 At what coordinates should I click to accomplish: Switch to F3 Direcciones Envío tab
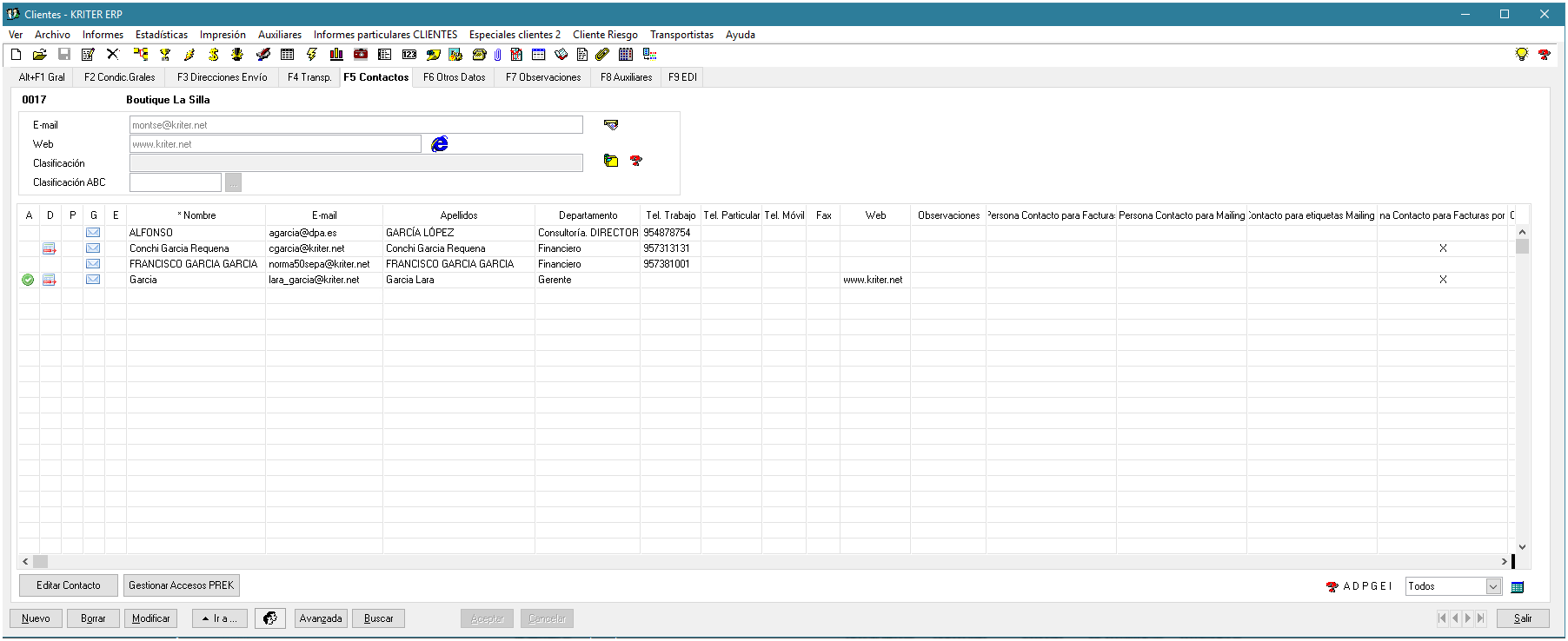[223, 77]
